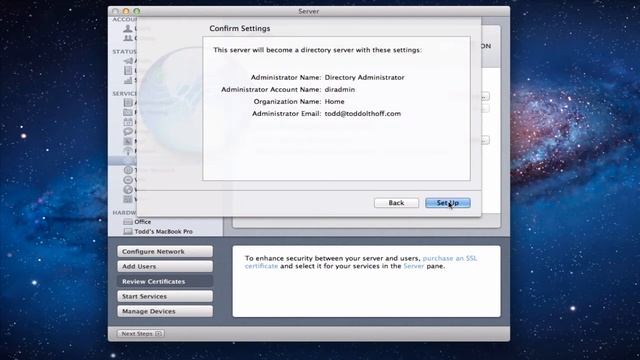Click the Set Up button
This screenshot has width=640, height=360.
tap(448, 203)
